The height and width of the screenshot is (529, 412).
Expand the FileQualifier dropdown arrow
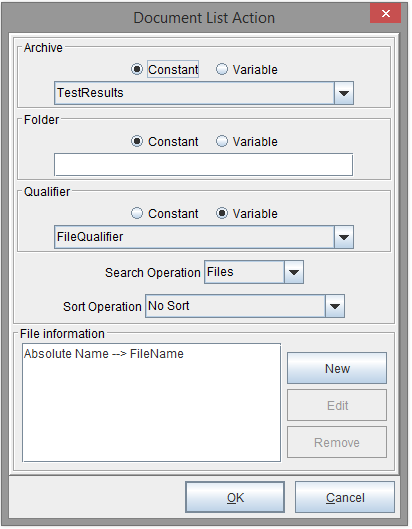coord(344,237)
